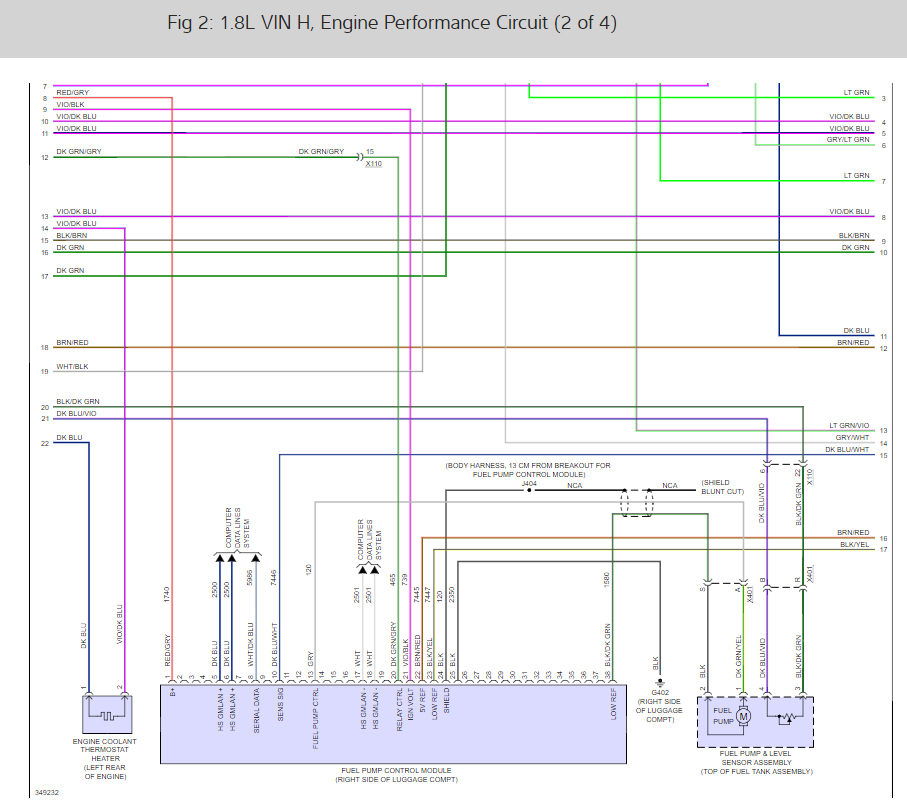Click the 5V REF pin label
907x812 pixels.
423,700
